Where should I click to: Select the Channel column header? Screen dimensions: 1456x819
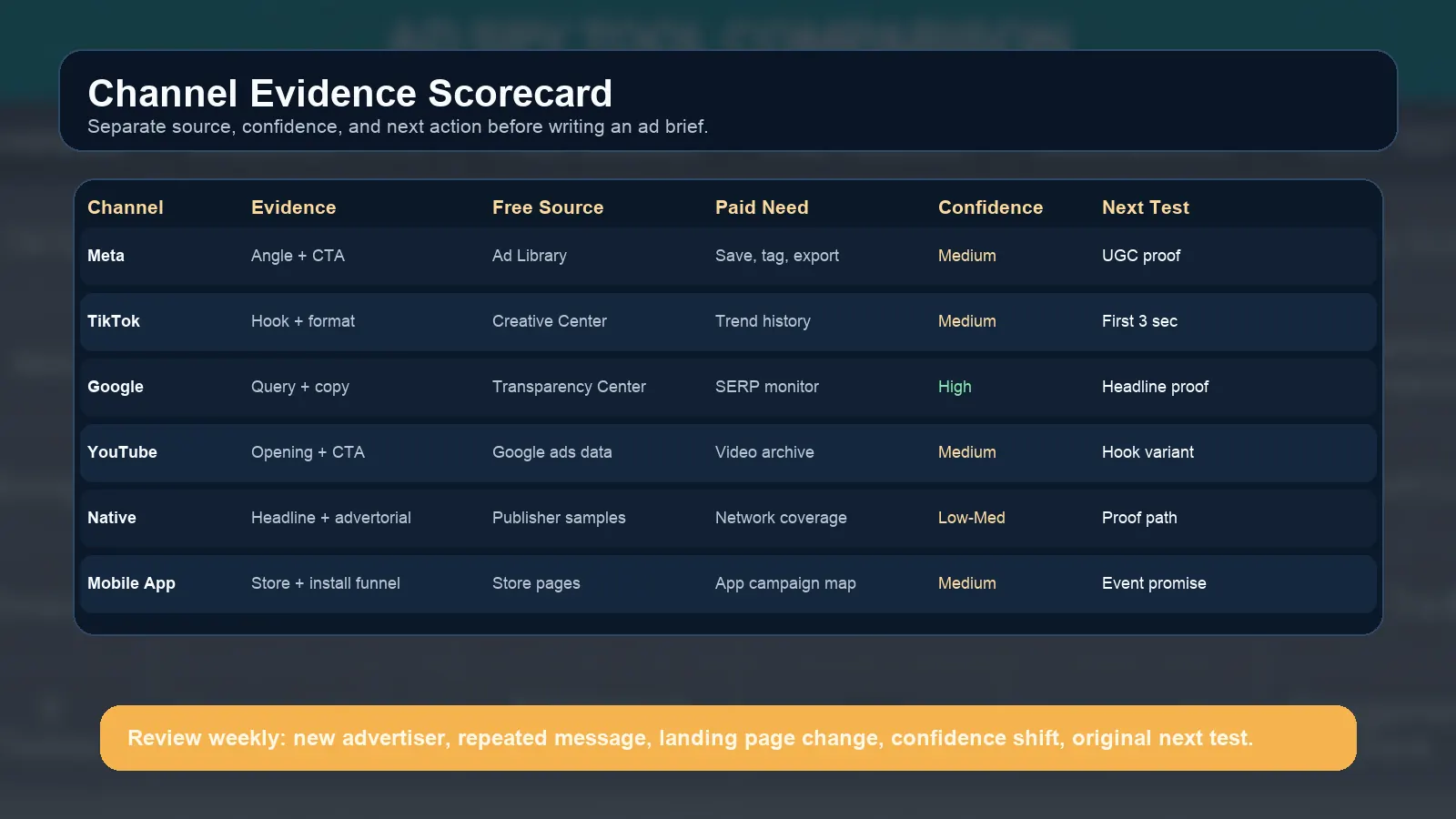click(x=126, y=207)
